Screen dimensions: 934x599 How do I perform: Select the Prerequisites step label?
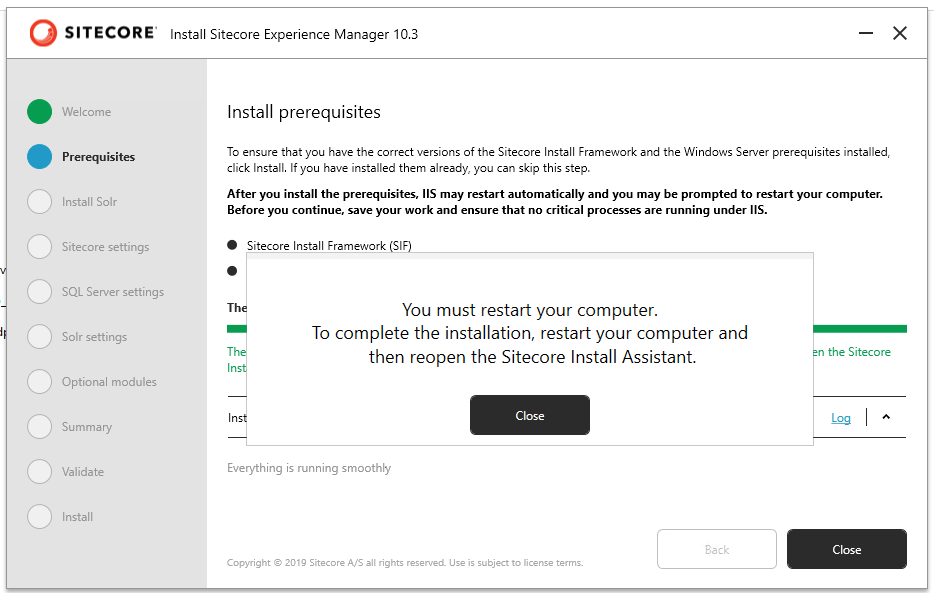point(98,157)
